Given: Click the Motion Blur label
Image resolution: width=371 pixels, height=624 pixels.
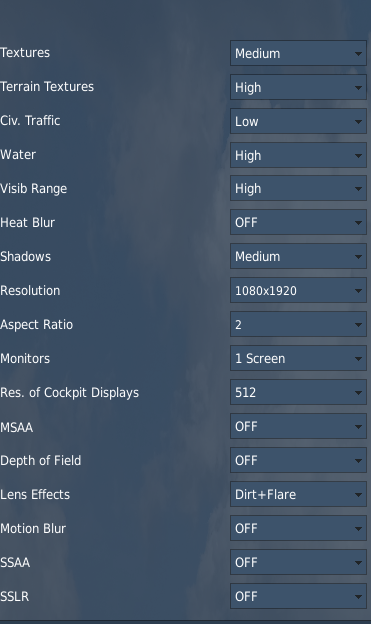Looking at the screenshot, I should point(33,528).
